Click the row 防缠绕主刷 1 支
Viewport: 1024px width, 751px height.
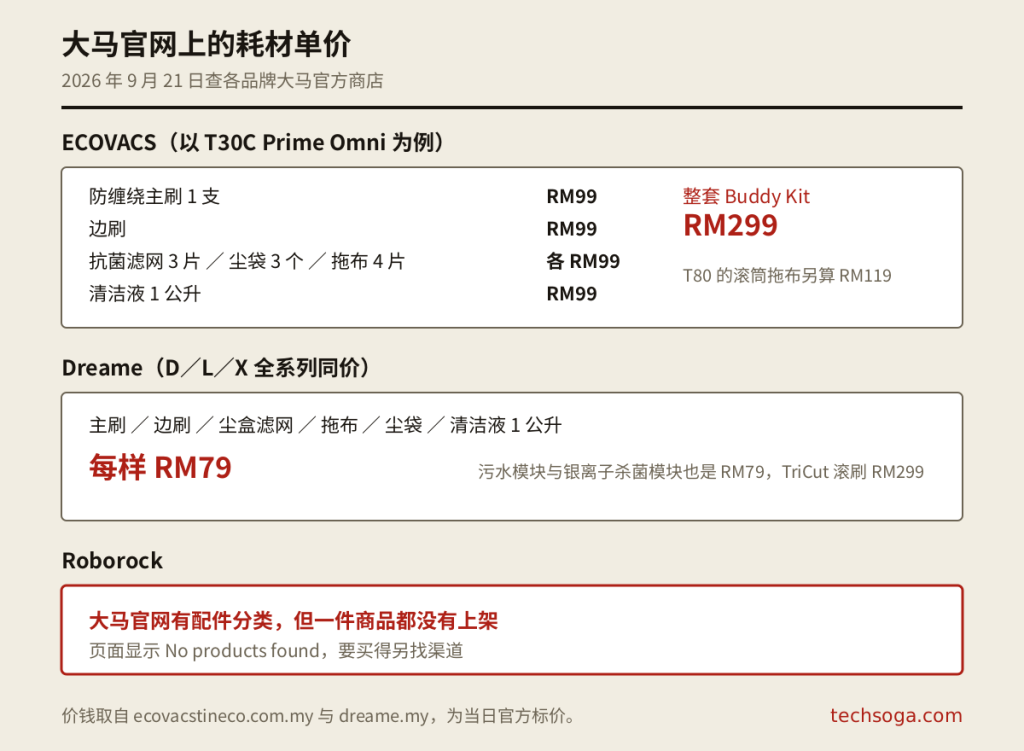(154, 197)
